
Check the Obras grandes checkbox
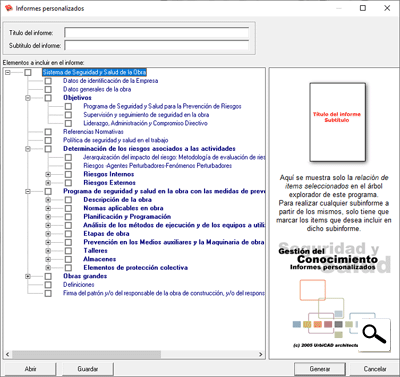click(48, 276)
